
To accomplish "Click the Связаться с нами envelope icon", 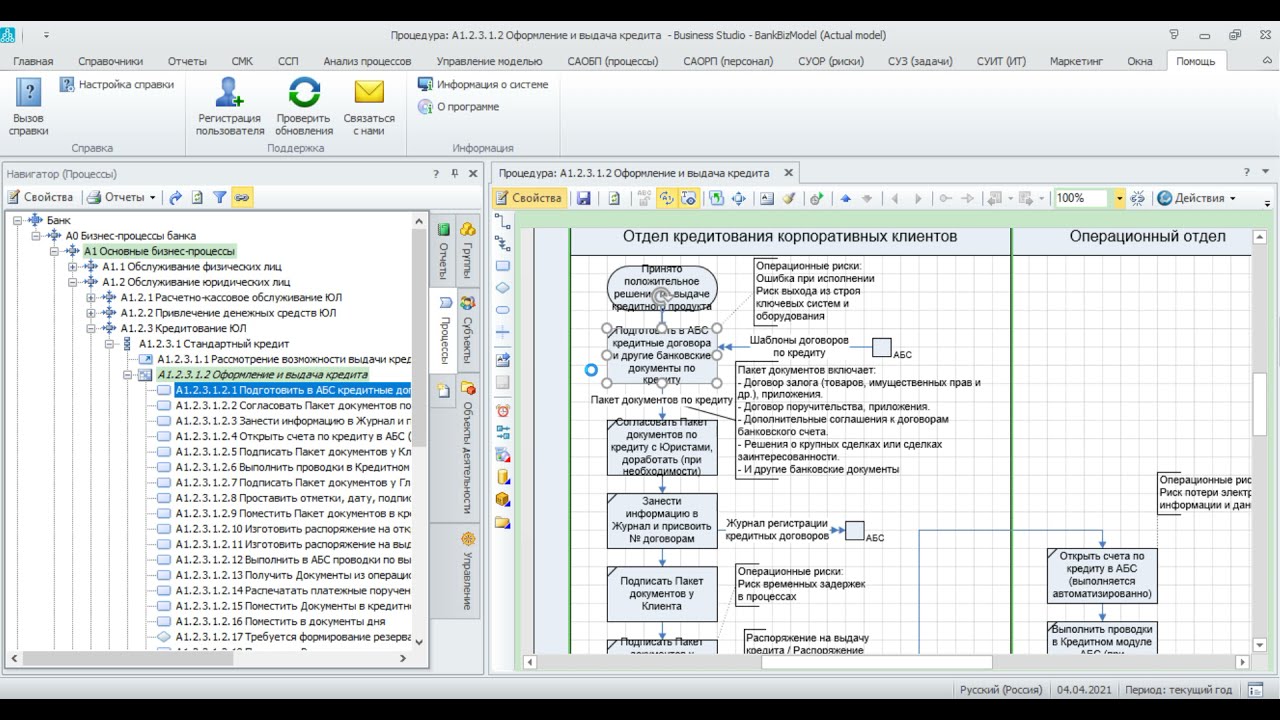I will click(x=369, y=93).
